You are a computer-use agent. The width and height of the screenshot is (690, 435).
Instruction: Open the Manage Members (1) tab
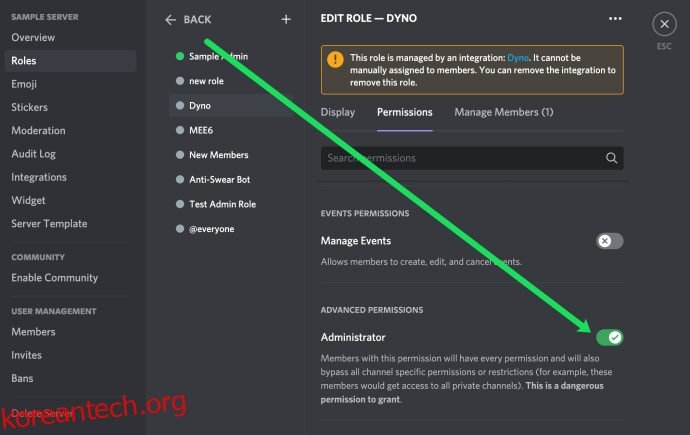[504, 112]
